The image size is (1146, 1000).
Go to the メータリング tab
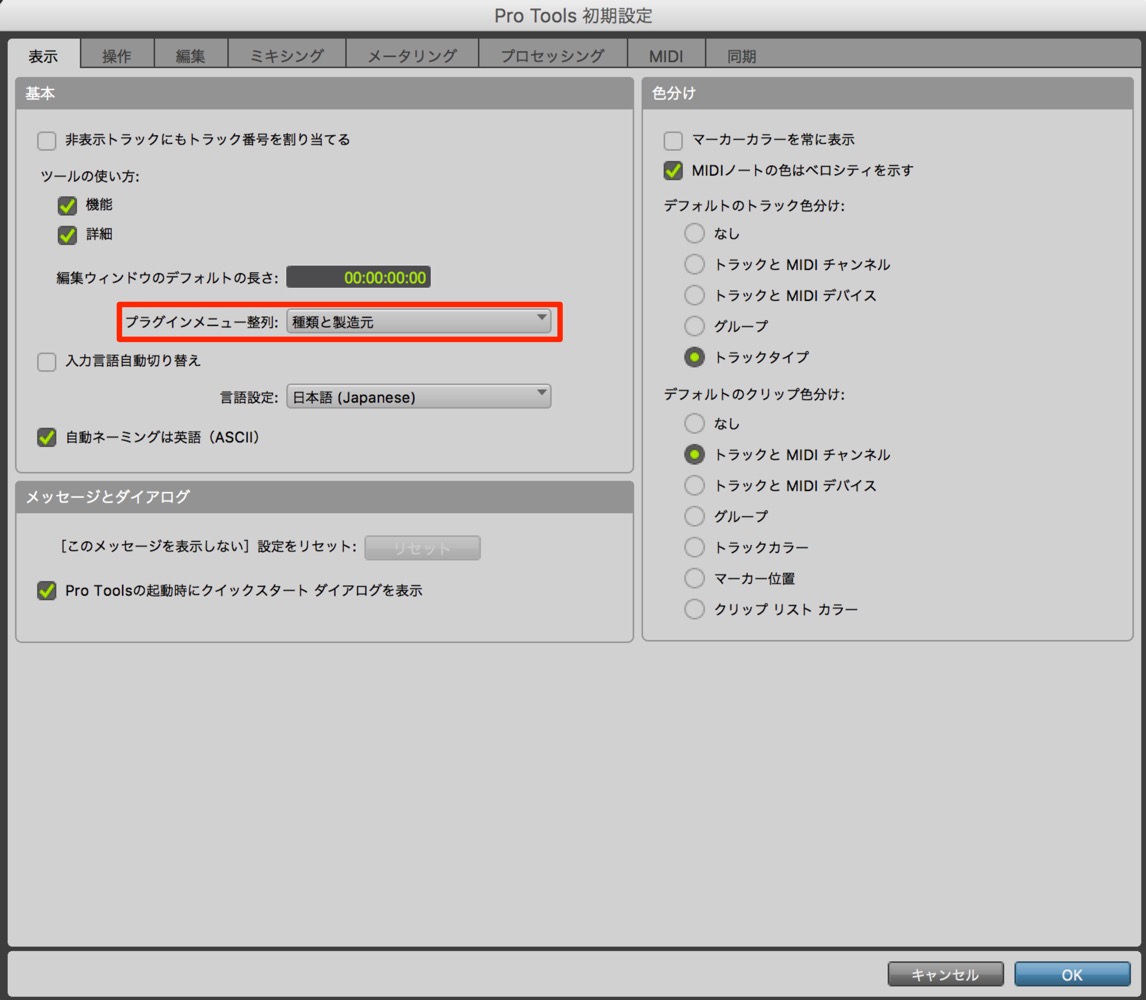(412, 56)
